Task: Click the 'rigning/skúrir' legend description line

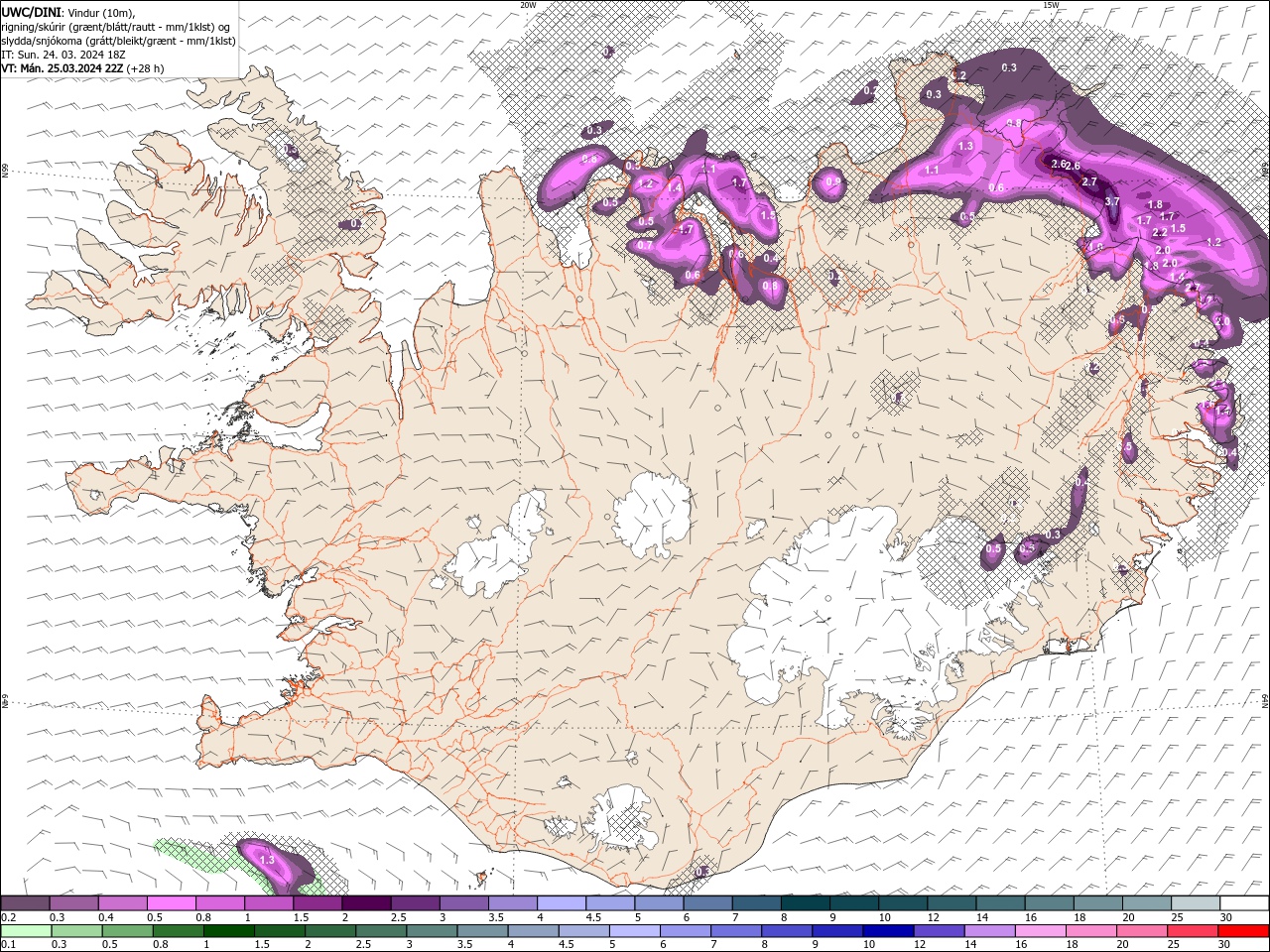Action: pos(115,26)
